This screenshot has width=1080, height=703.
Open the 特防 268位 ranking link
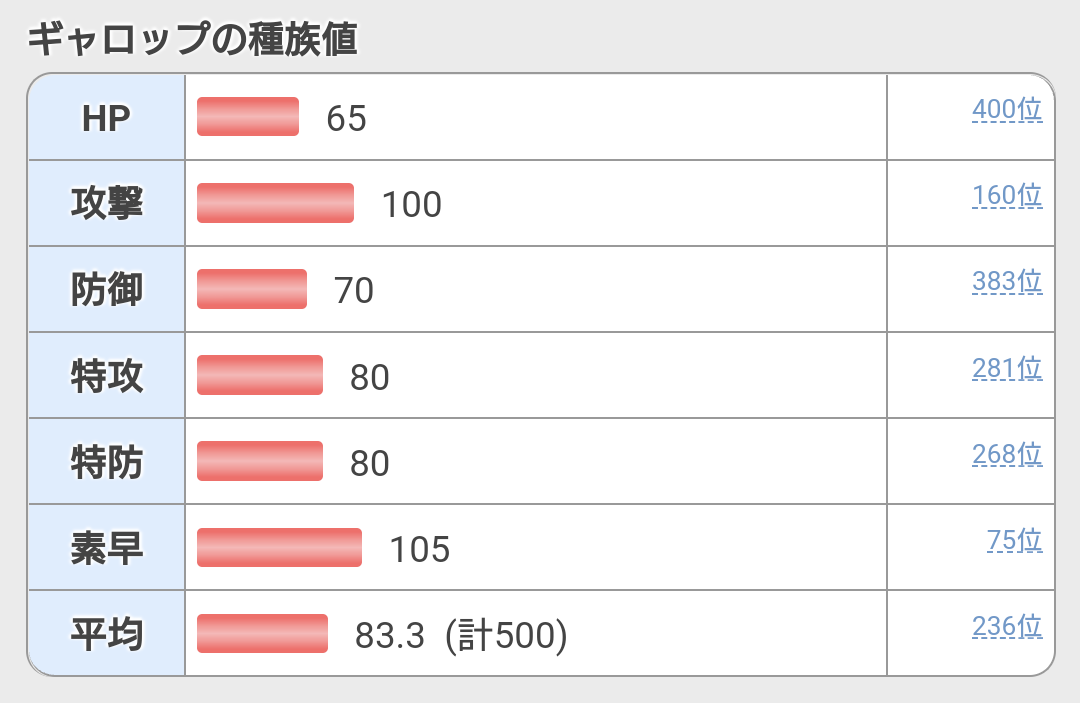tap(1007, 454)
